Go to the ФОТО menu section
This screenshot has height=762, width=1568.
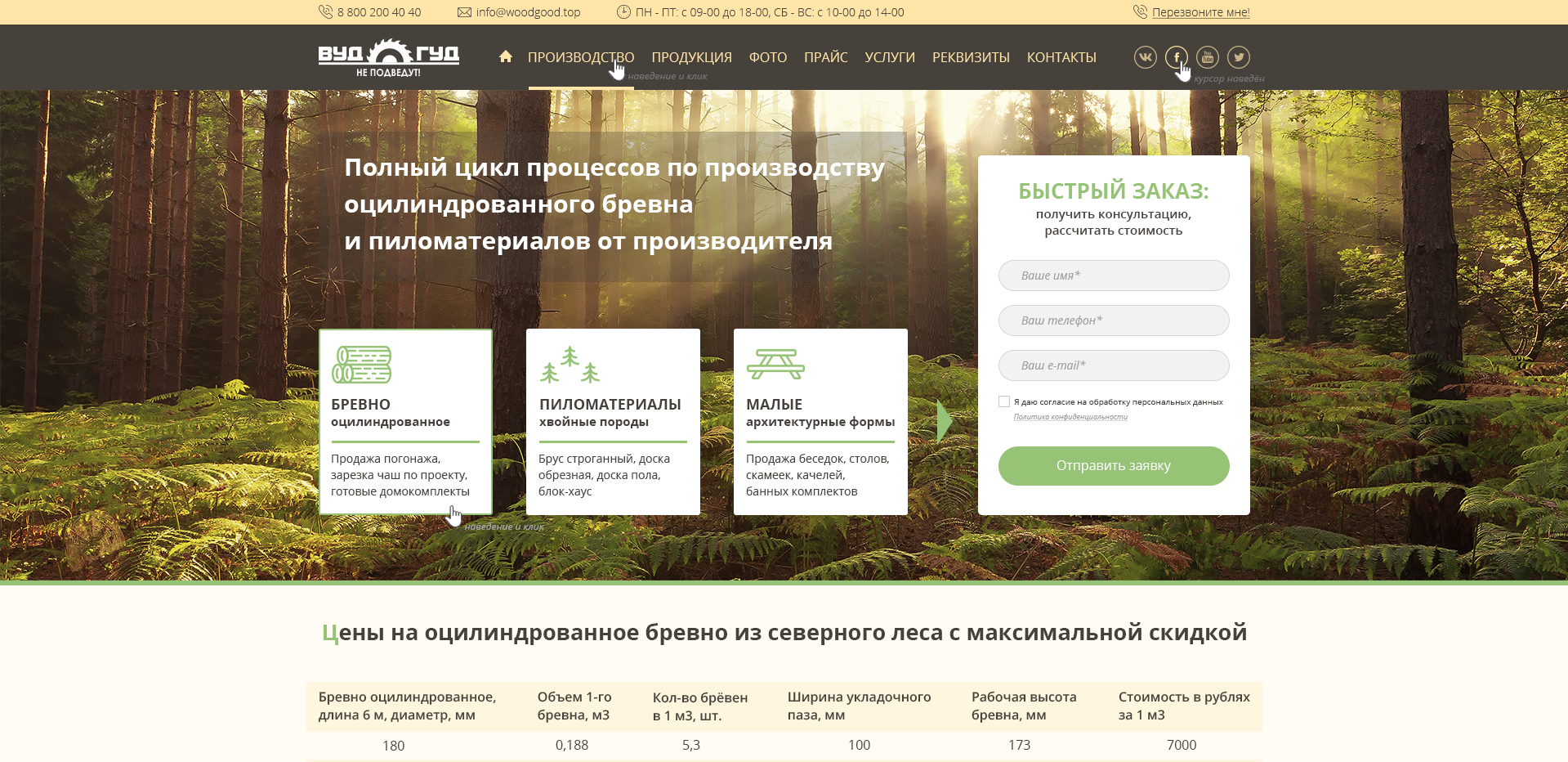[x=768, y=57]
